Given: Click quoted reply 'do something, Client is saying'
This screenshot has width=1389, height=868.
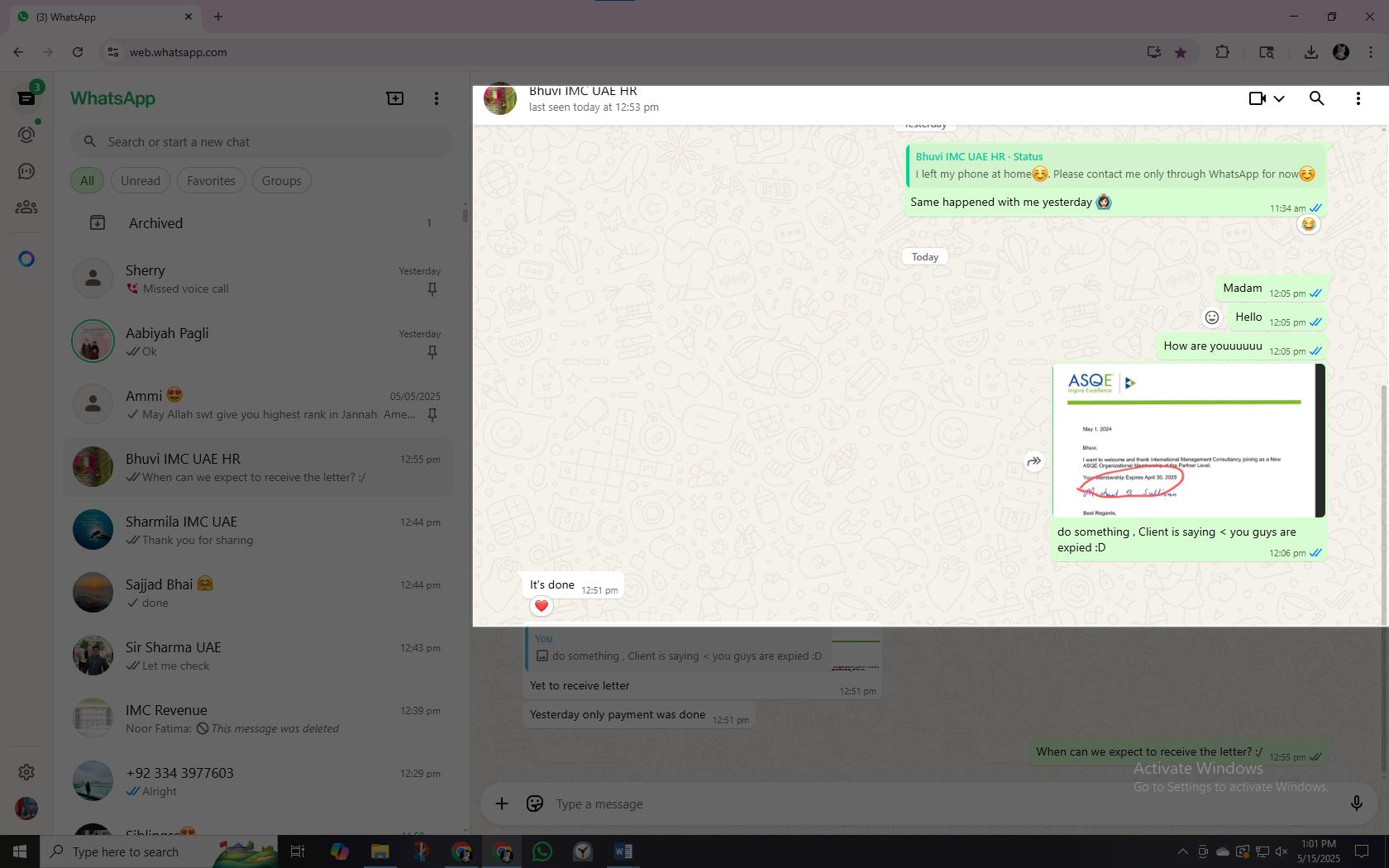Looking at the screenshot, I should click(x=703, y=648).
